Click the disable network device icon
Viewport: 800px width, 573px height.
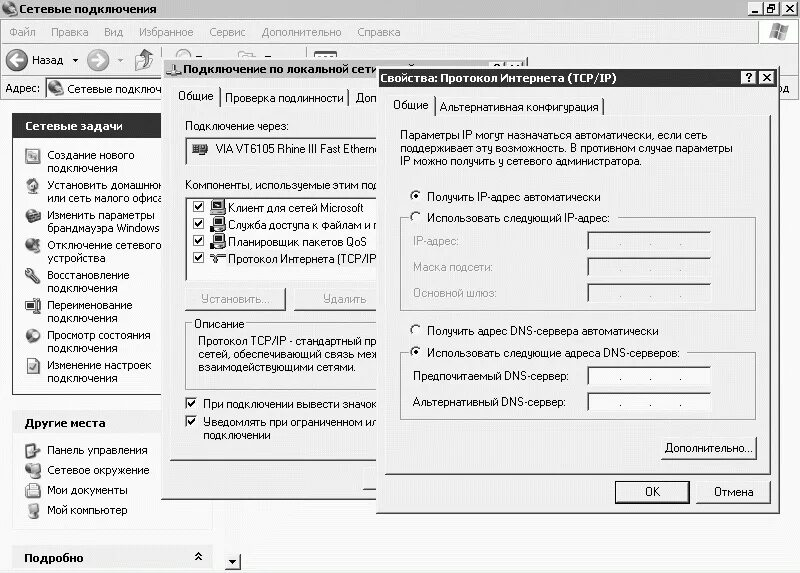(x=33, y=246)
